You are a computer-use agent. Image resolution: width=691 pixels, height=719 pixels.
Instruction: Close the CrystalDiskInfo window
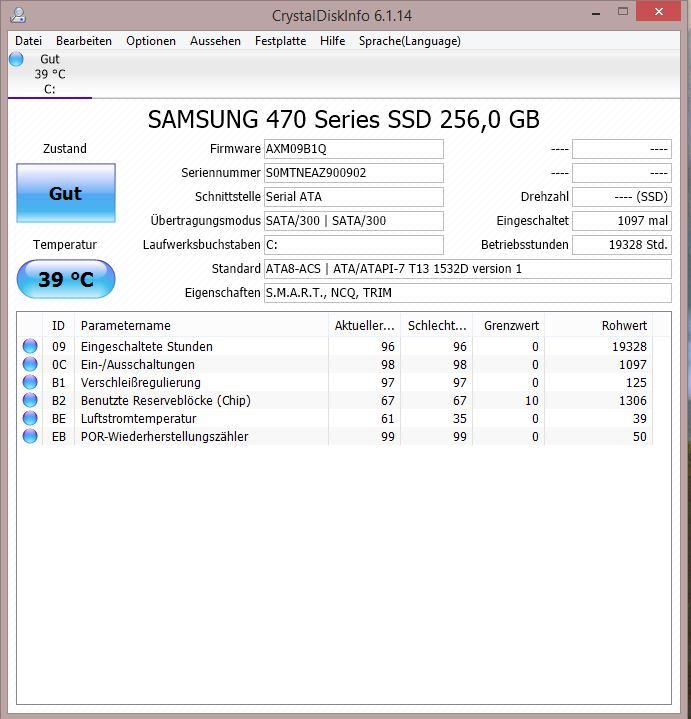[x=658, y=12]
